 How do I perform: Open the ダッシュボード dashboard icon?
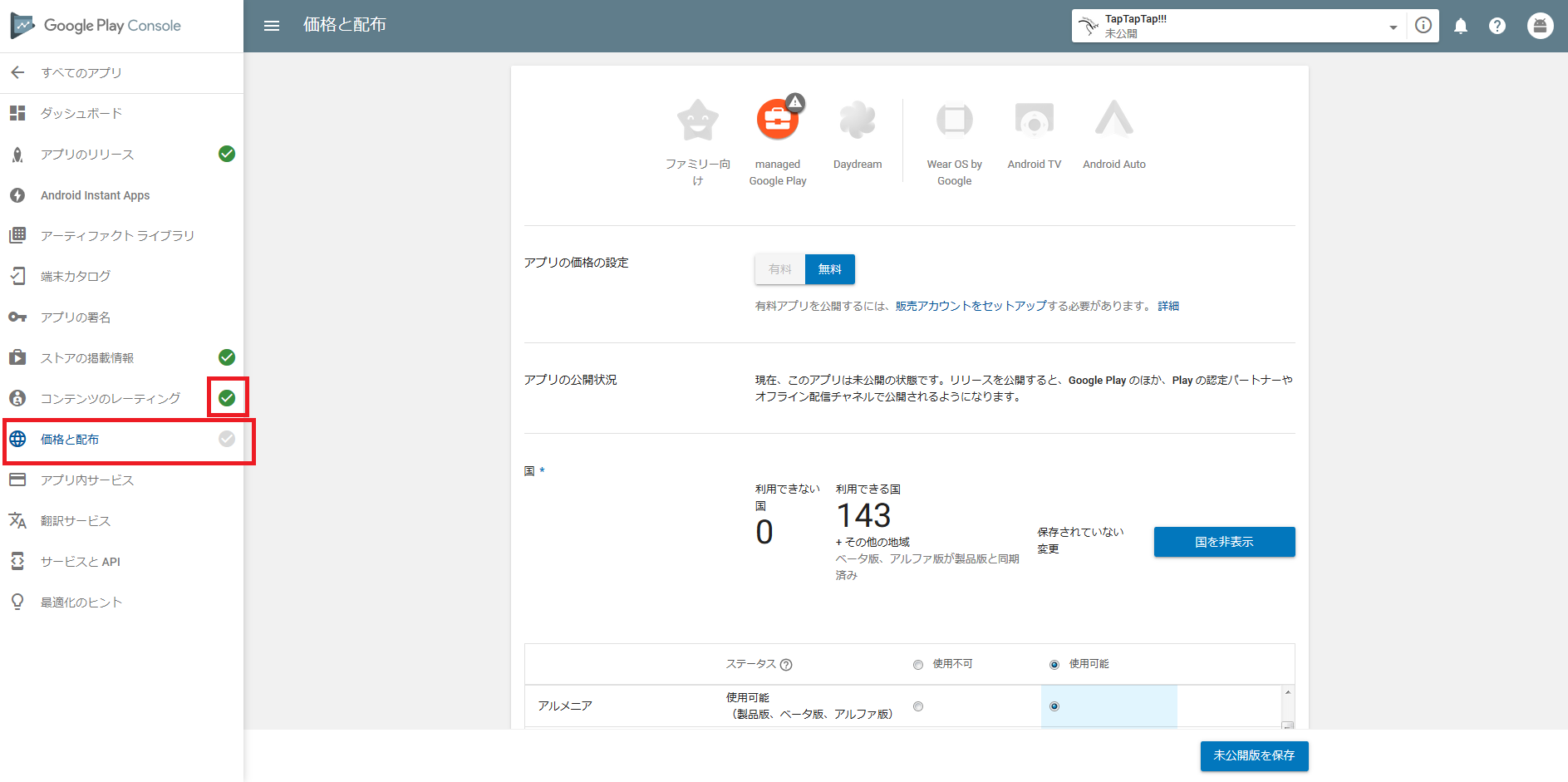17,113
